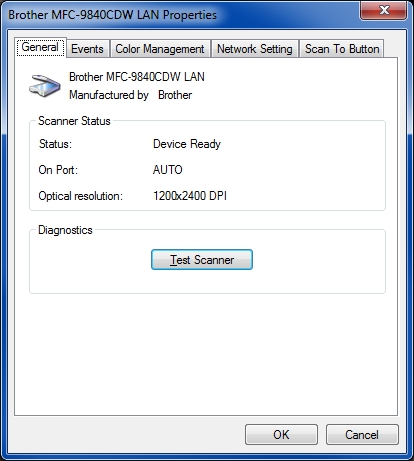This screenshot has height=461, width=414.
Task: Click the Test Scanner button
Action: [x=202, y=260]
